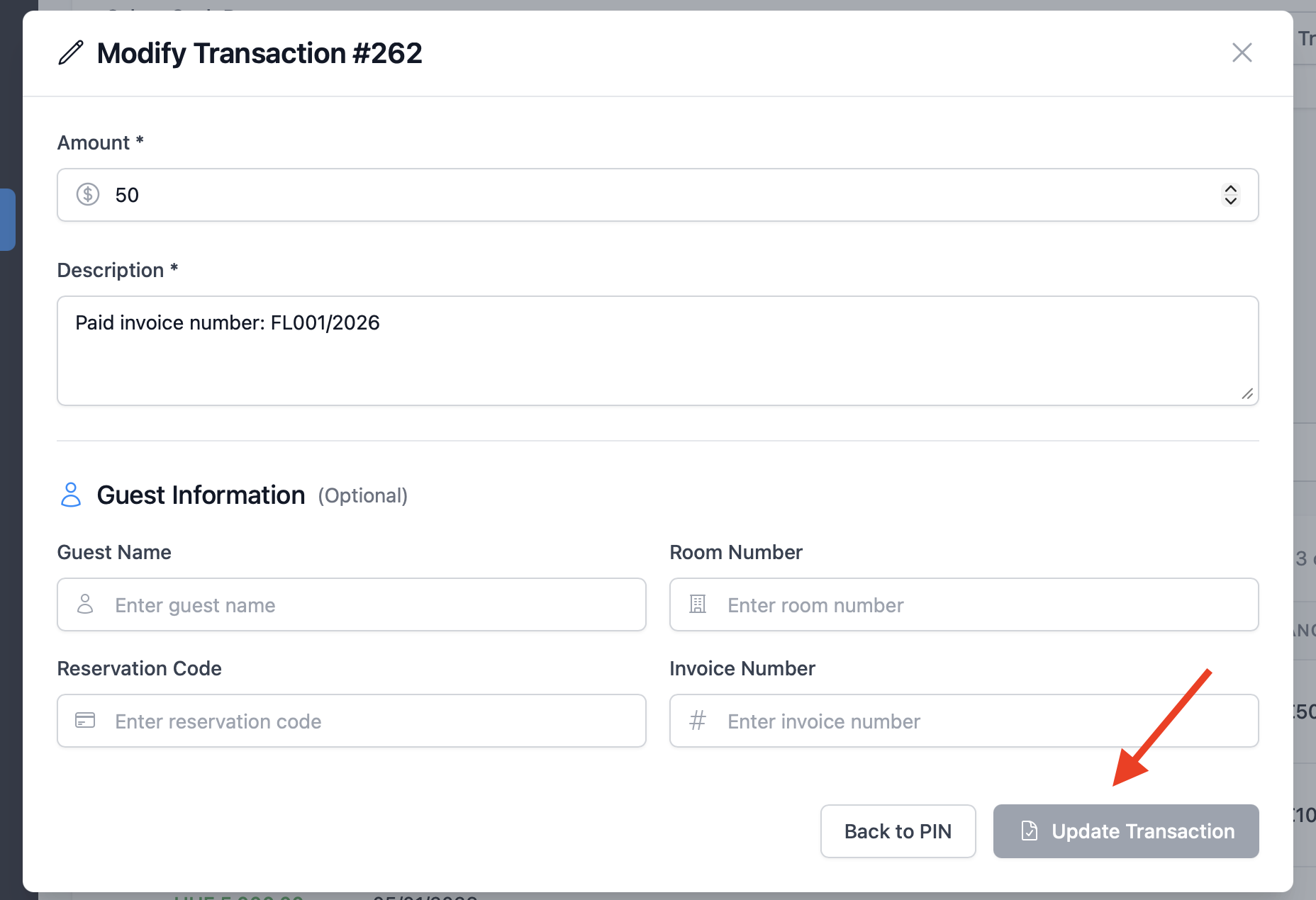This screenshot has height=900, width=1316.
Task: Close the Modify Transaction dialog
Action: point(1242,52)
